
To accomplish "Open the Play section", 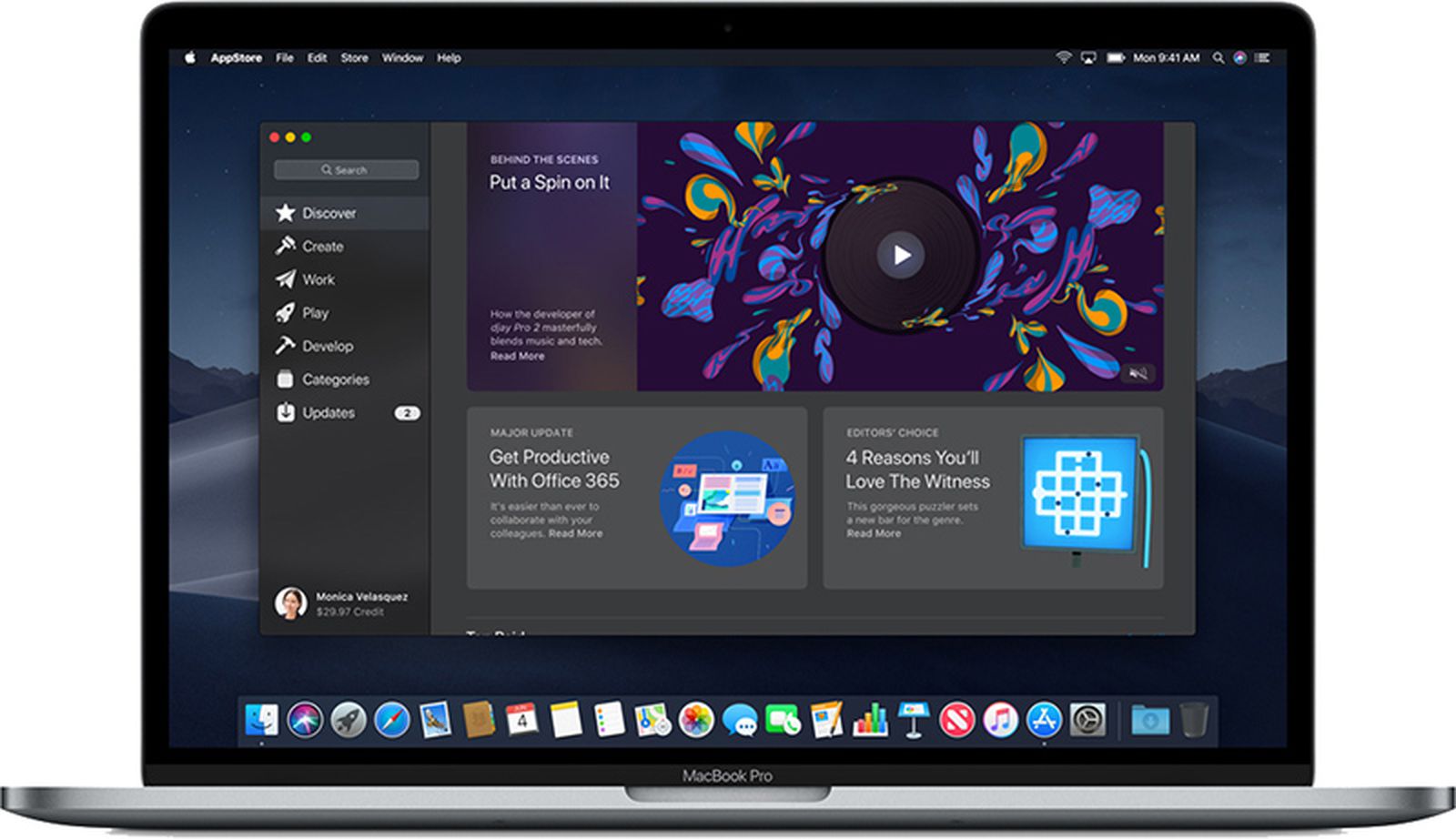I will pos(316,312).
